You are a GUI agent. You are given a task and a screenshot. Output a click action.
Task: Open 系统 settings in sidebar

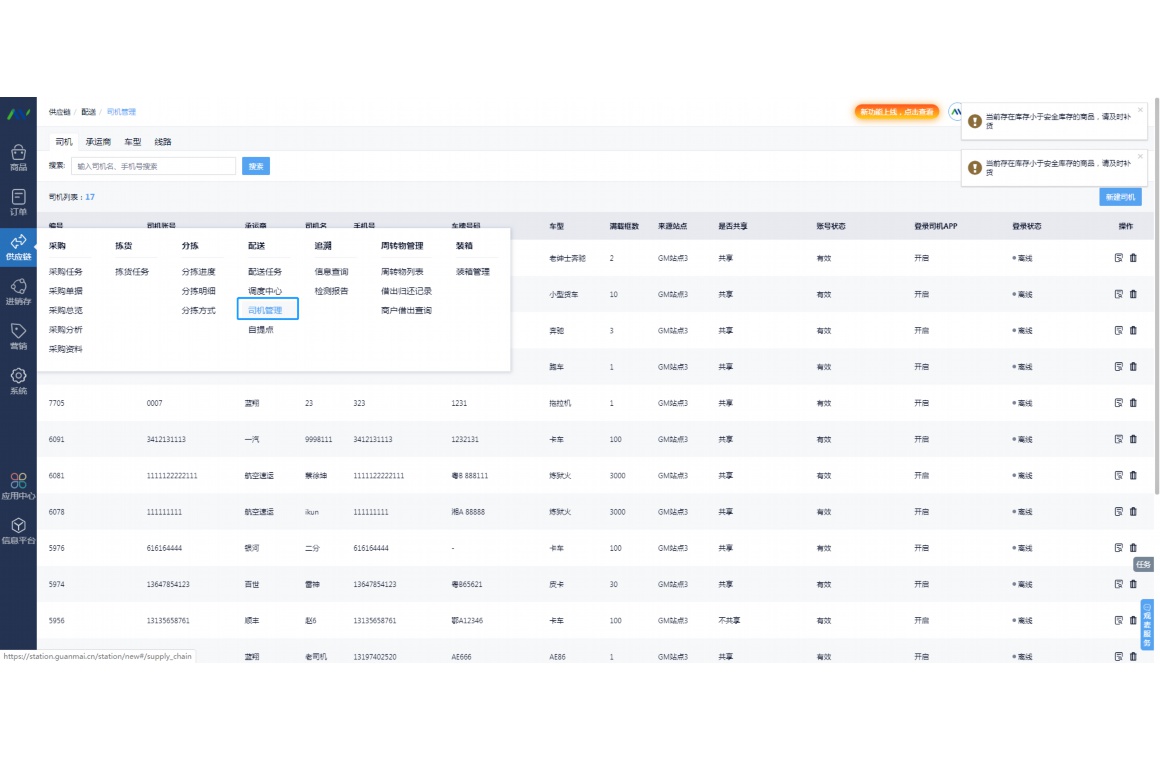click(18, 380)
